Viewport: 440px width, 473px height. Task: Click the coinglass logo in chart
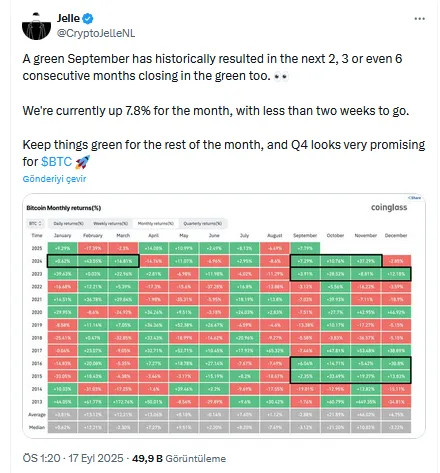point(389,207)
